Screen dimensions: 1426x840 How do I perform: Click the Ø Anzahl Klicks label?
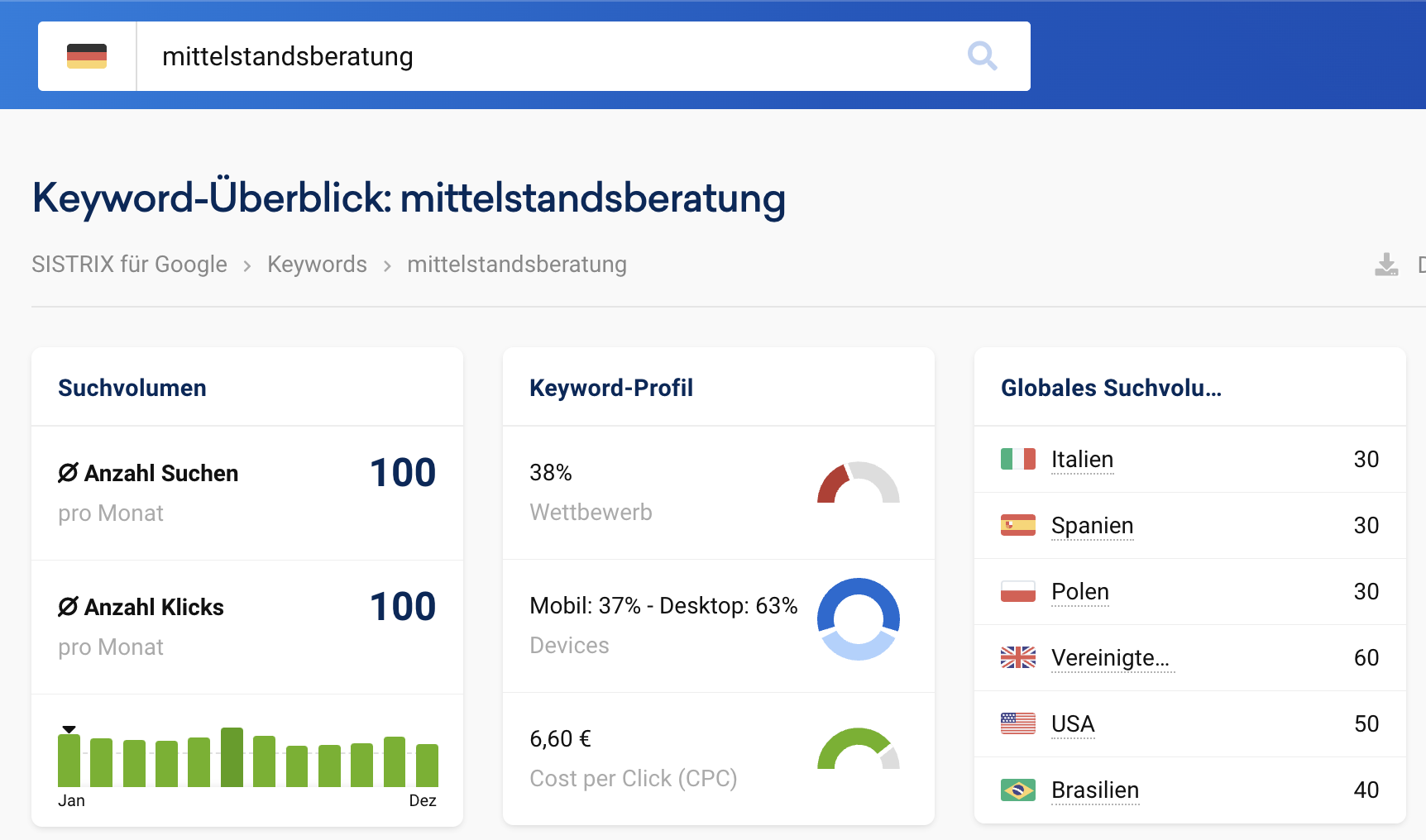(x=141, y=607)
